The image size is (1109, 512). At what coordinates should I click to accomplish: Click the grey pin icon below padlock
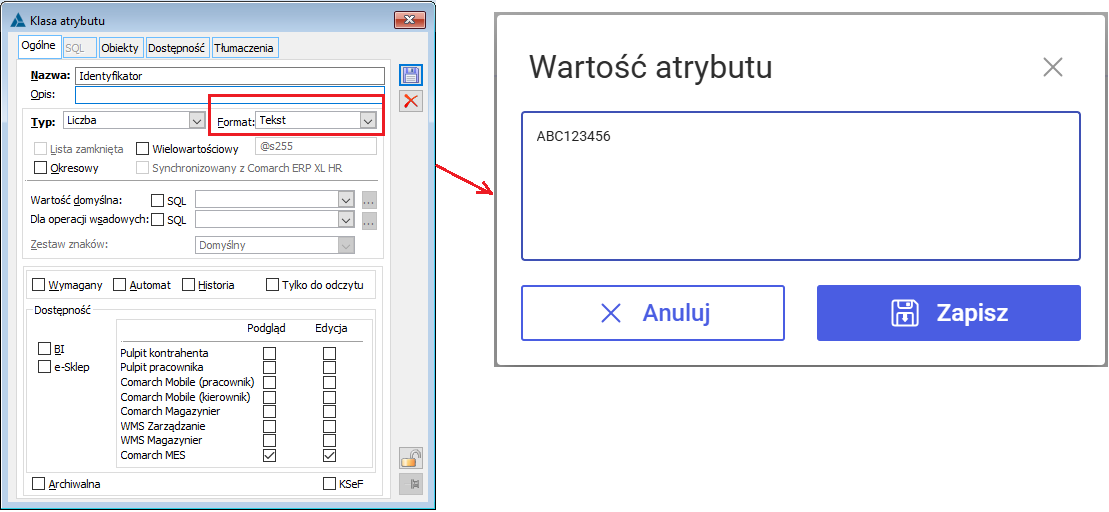point(411,484)
